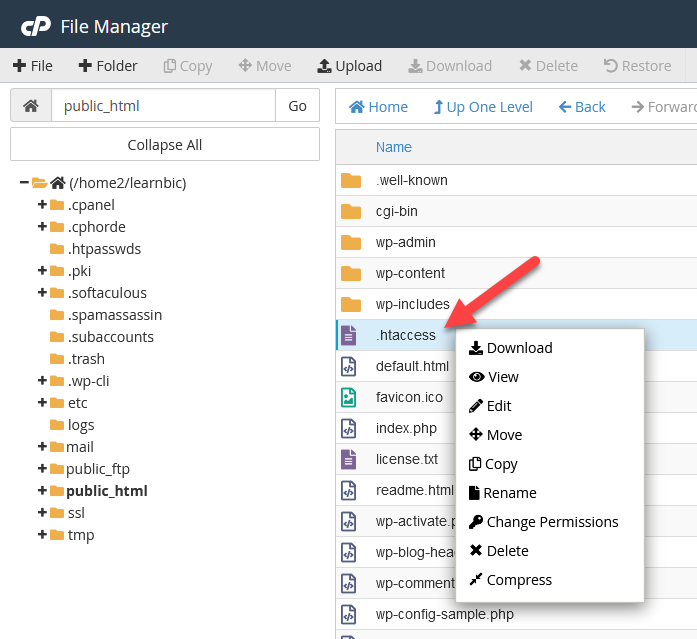This screenshot has width=697, height=639.
Task: Expand the .cpanel tree folder
Action: click(x=42, y=205)
